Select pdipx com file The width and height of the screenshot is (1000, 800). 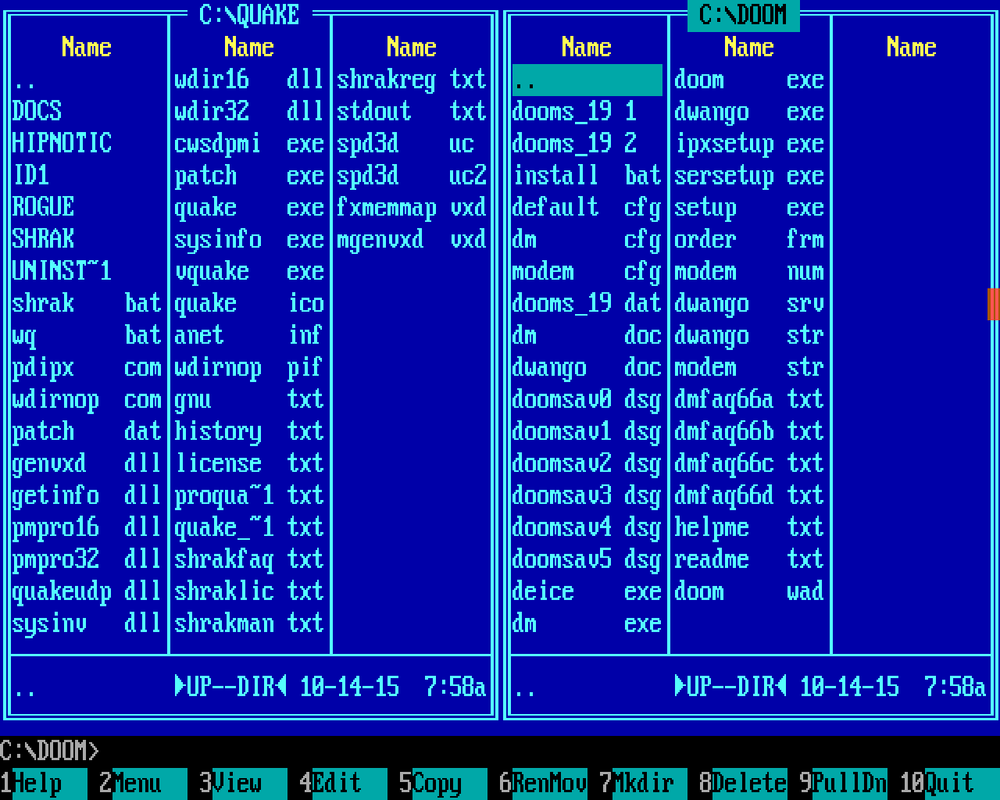(87, 368)
